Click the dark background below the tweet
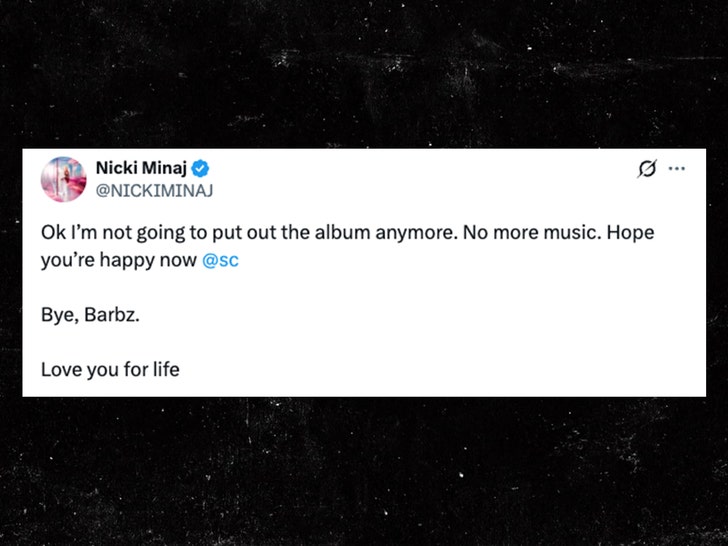Image resolution: width=728 pixels, height=546 pixels. pyautogui.click(x=364, y=470)
